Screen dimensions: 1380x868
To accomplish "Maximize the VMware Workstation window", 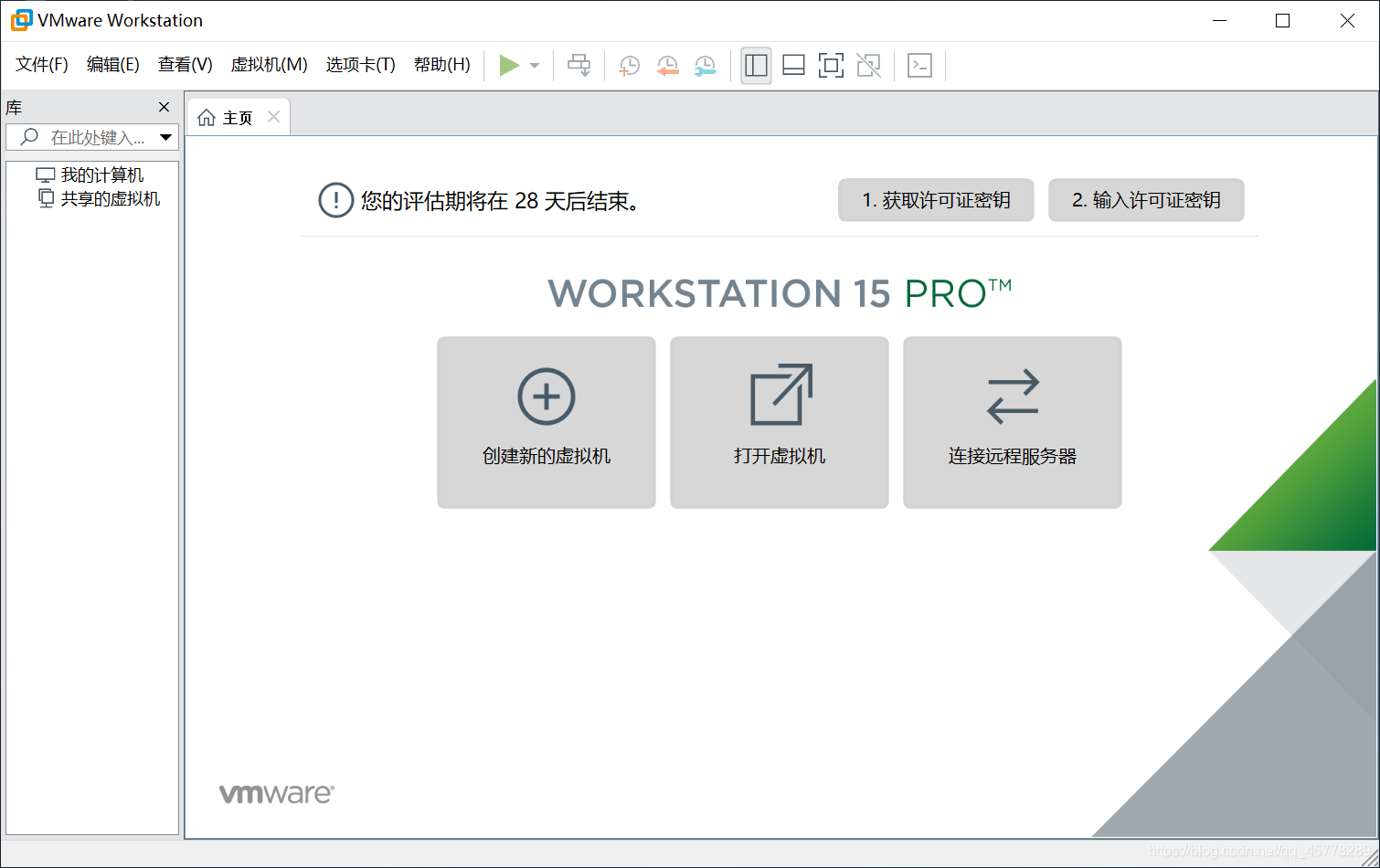I will click(1282, 20).
